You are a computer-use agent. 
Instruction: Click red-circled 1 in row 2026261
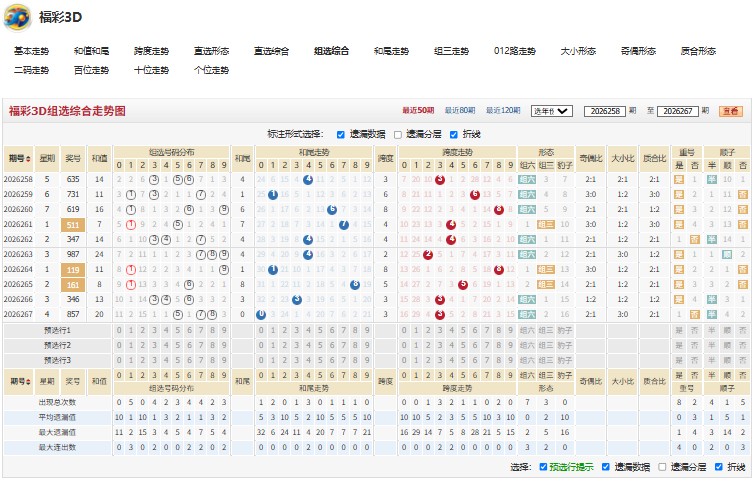pyautogui.click(x=131, y=224)
